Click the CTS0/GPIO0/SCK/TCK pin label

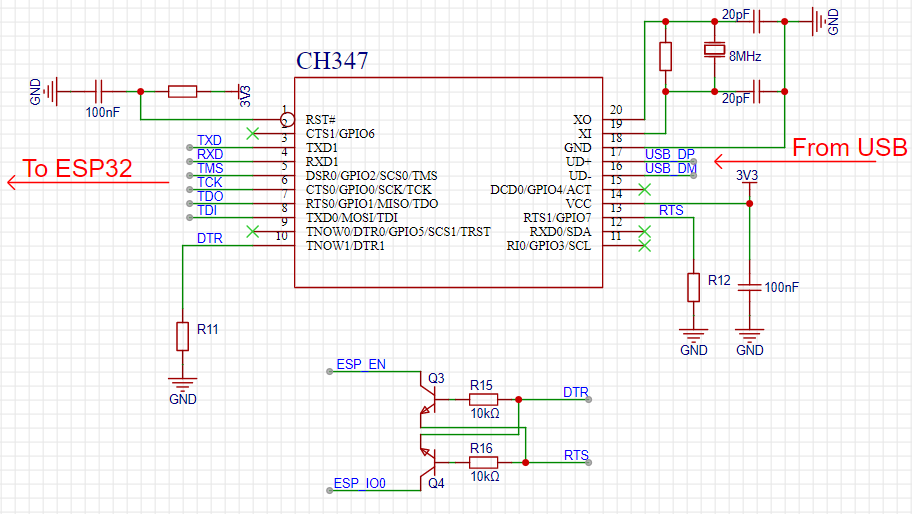(369, 190)
